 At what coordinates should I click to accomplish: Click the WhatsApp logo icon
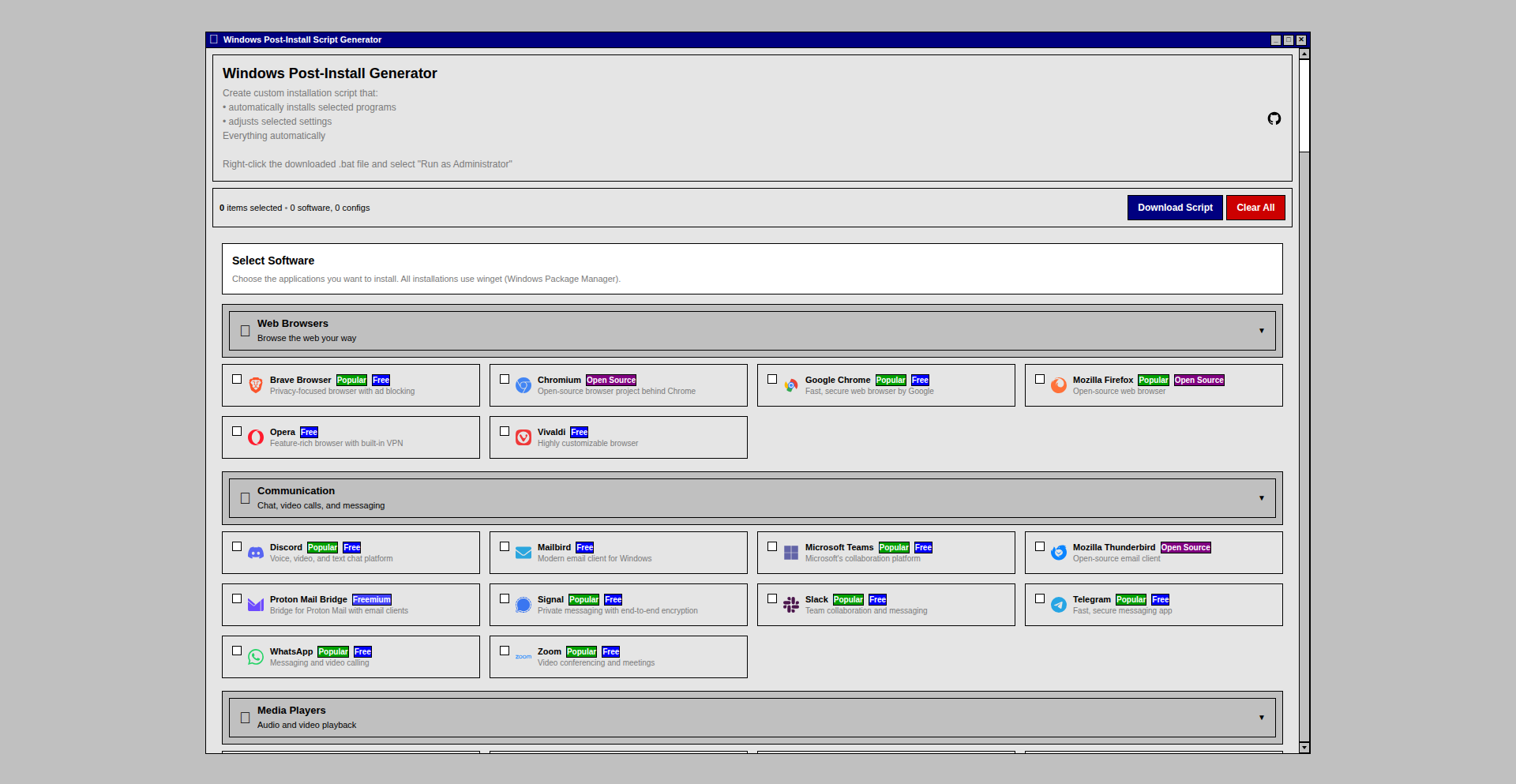256,657
